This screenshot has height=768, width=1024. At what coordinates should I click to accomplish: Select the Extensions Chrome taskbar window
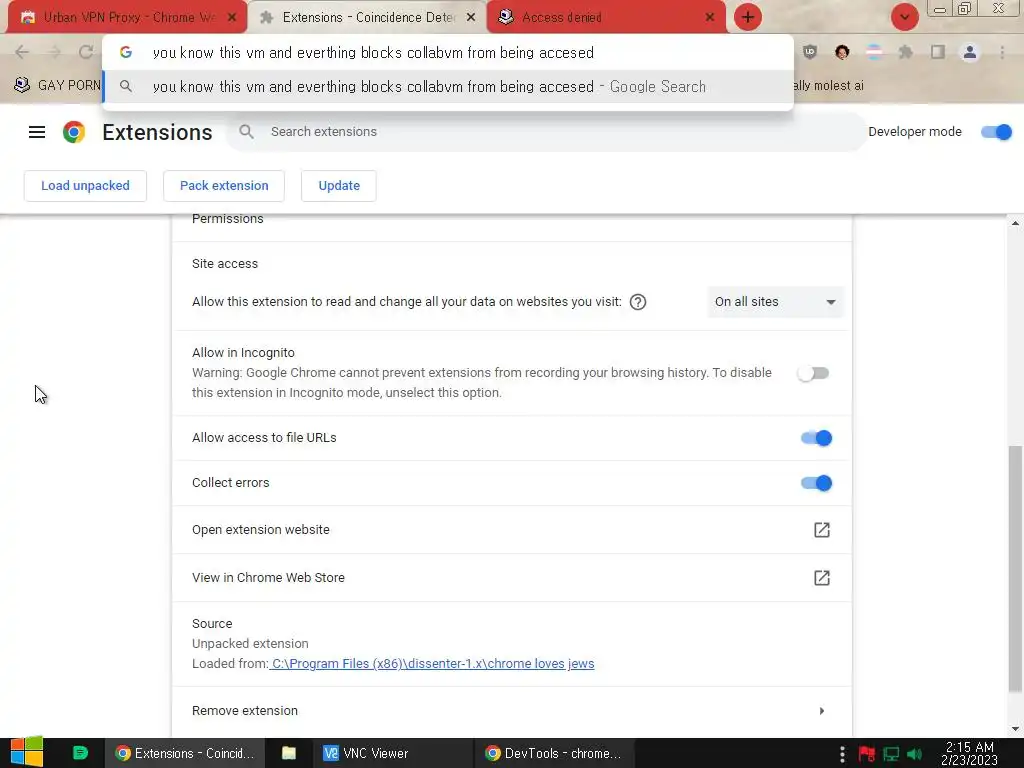point(185,753)
